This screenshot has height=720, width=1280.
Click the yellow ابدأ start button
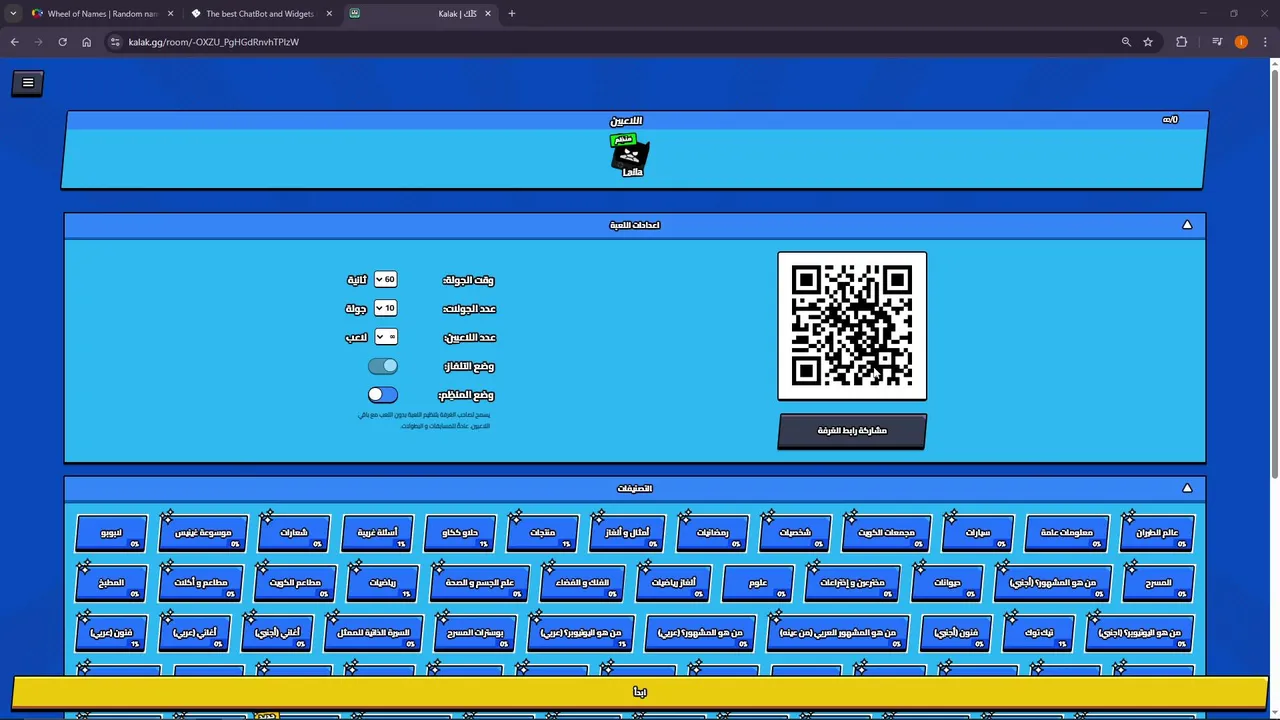(x=640, y=692)
